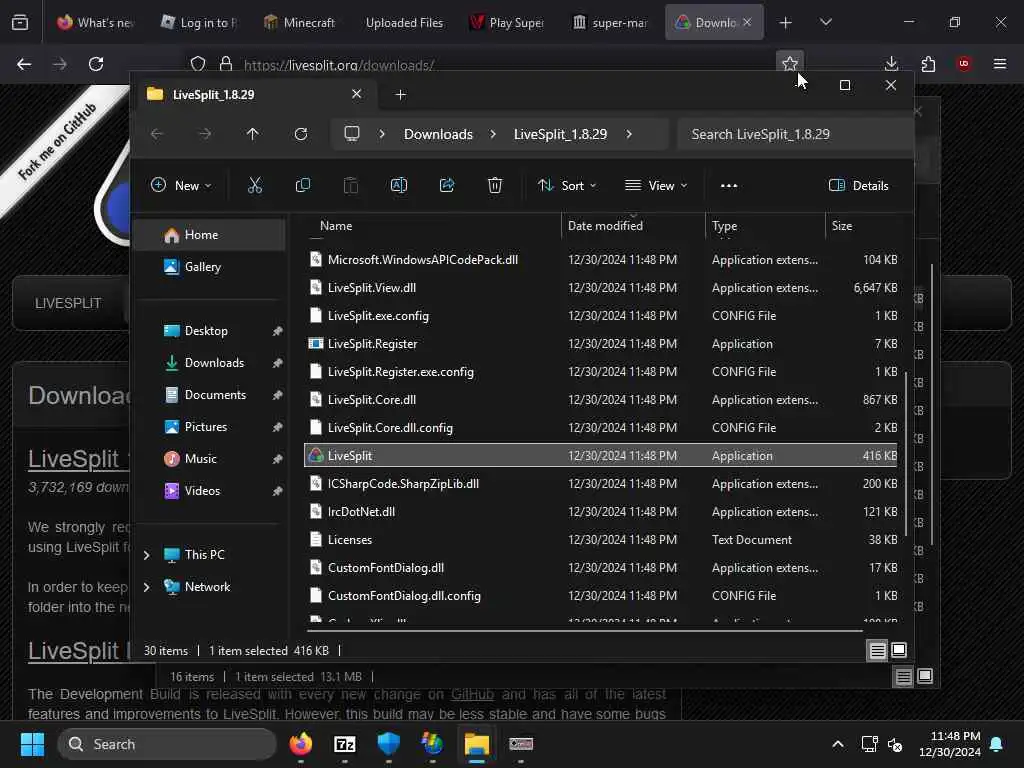Go up one folder with the Up arrow
Screen dimensions: 1024x768
pos(253,134)
